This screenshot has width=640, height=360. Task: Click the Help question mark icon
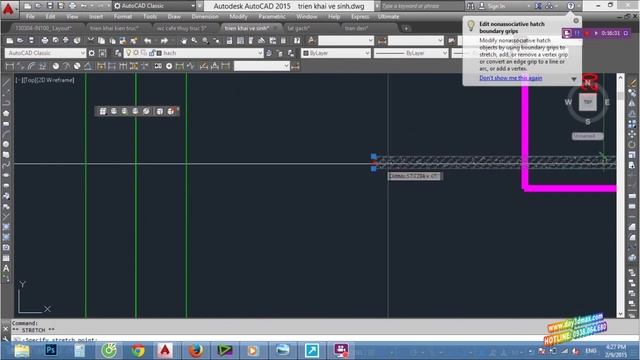(x=571, y=6)
